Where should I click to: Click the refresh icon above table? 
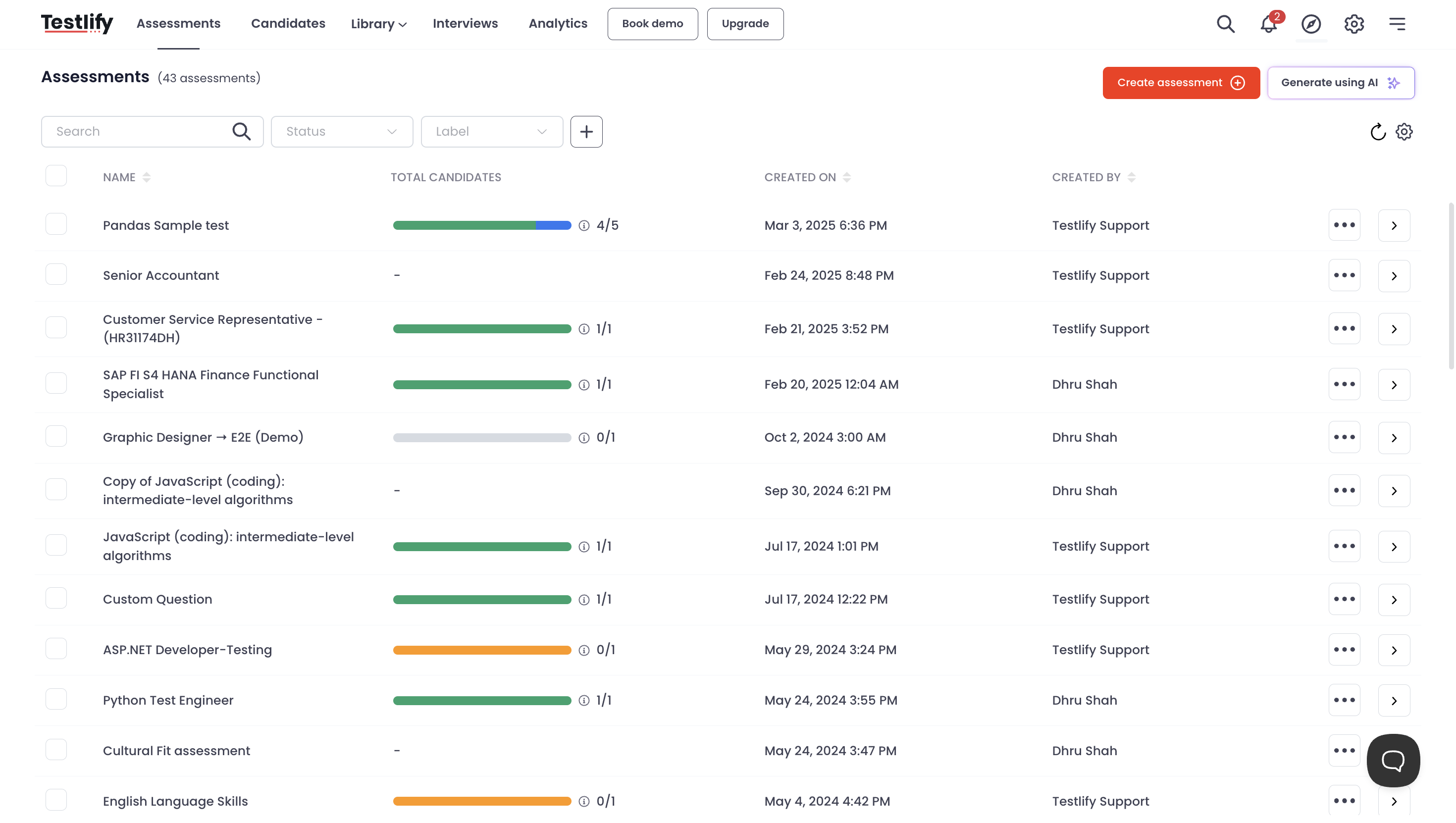(1377, 132)
